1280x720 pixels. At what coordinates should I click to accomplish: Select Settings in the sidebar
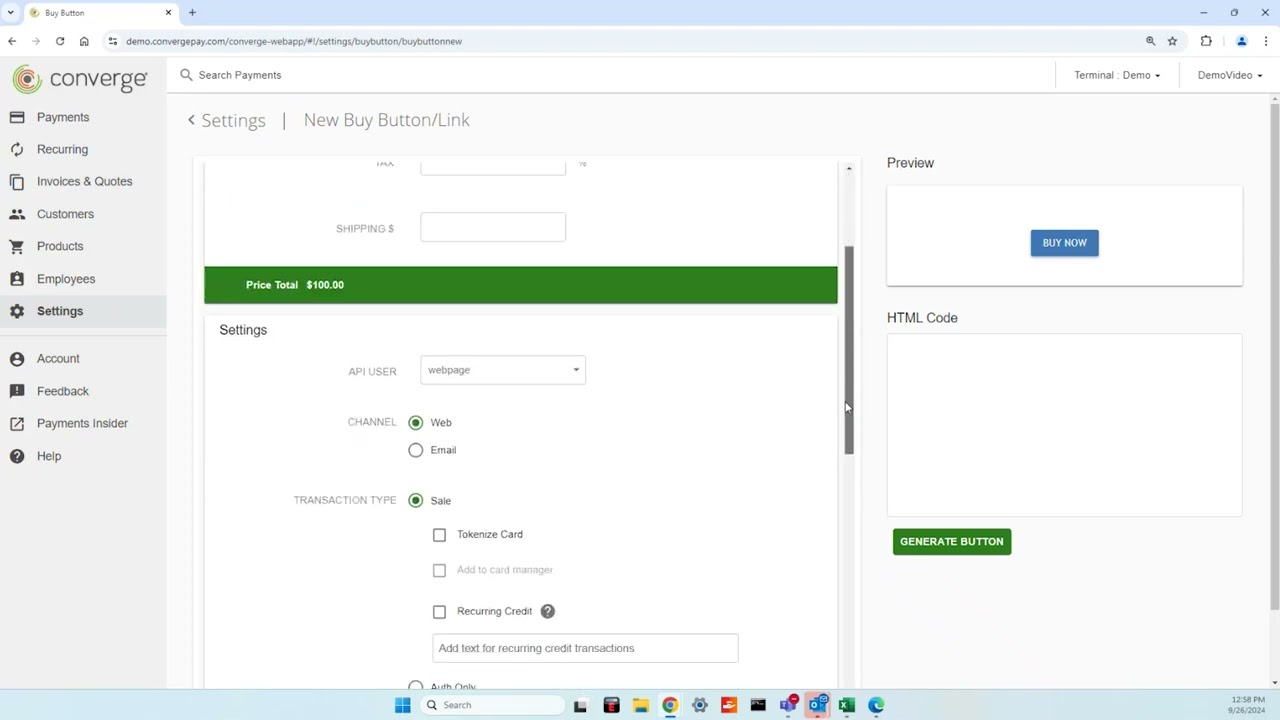pyautogui.click(x=60, y=311)
